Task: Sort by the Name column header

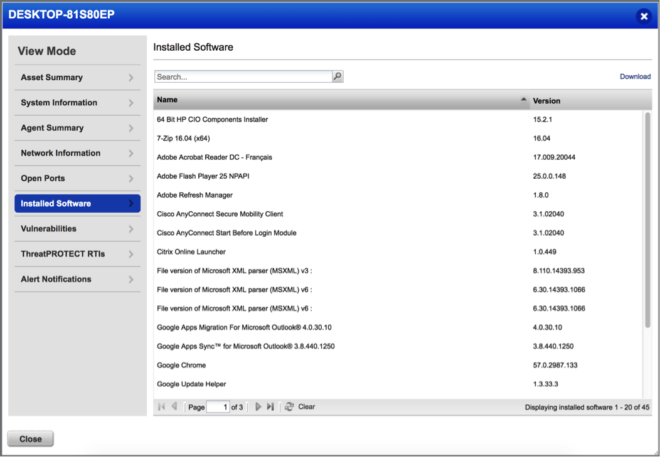Action: [x=341, y=100]
